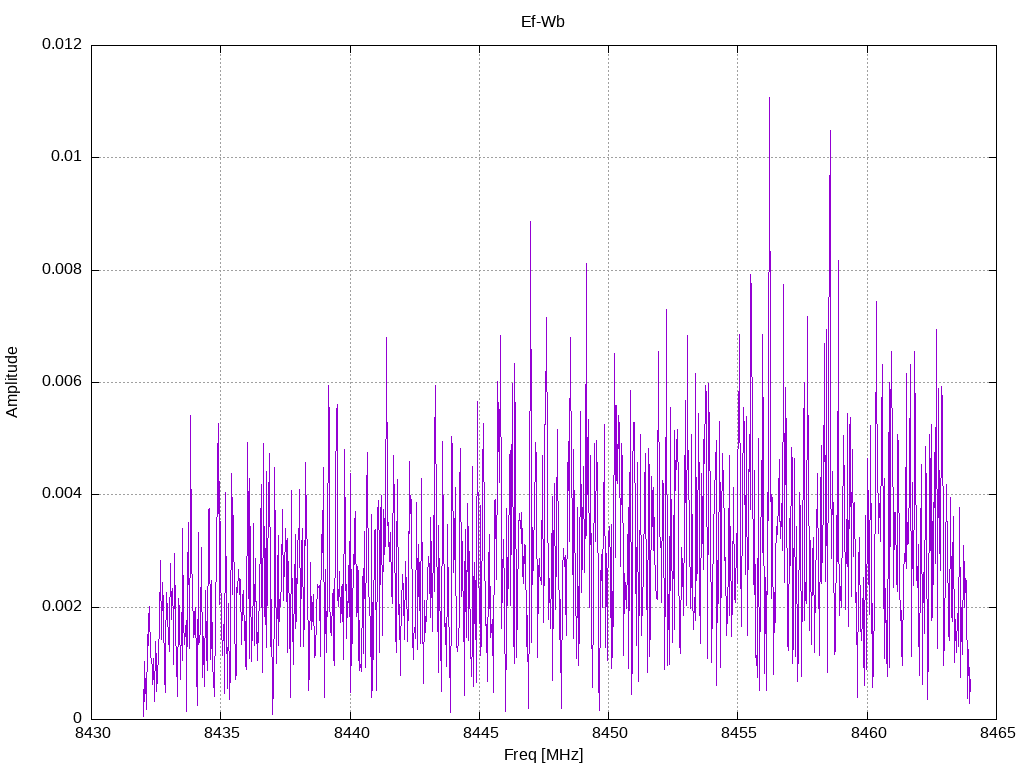The image size is (1024, 768).
Task: Click the 8430 x-axis tick label
Action: [92, 733]
